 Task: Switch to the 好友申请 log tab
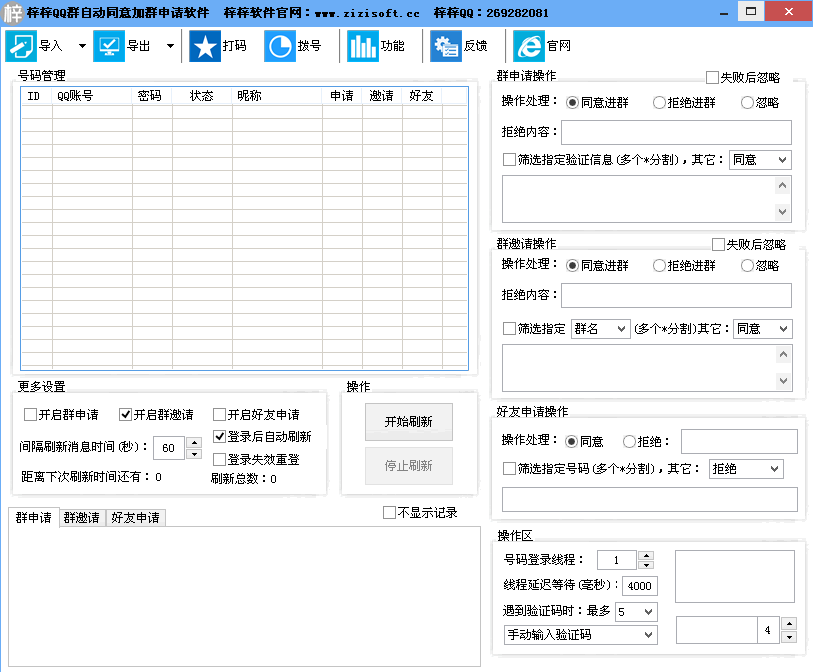135,517
